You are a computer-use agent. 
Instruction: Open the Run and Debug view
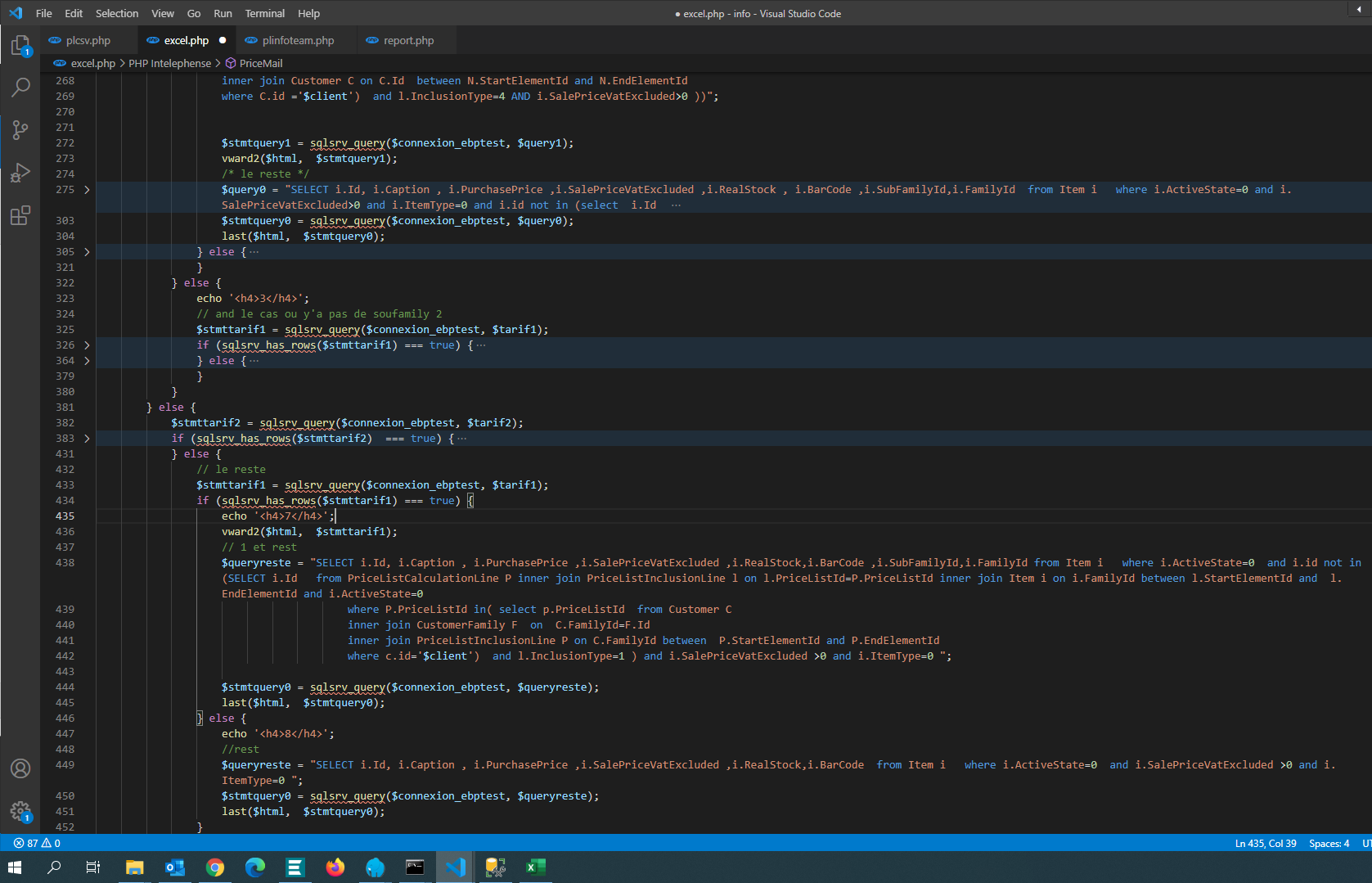pos(20,173)
